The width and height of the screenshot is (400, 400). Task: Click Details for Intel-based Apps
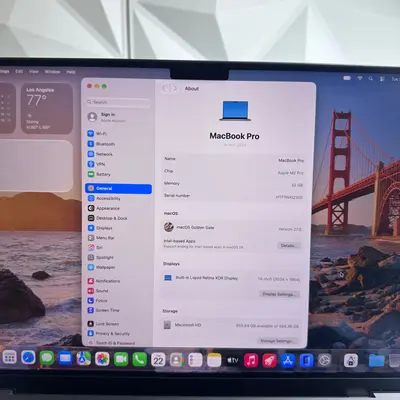coord(289,246)
